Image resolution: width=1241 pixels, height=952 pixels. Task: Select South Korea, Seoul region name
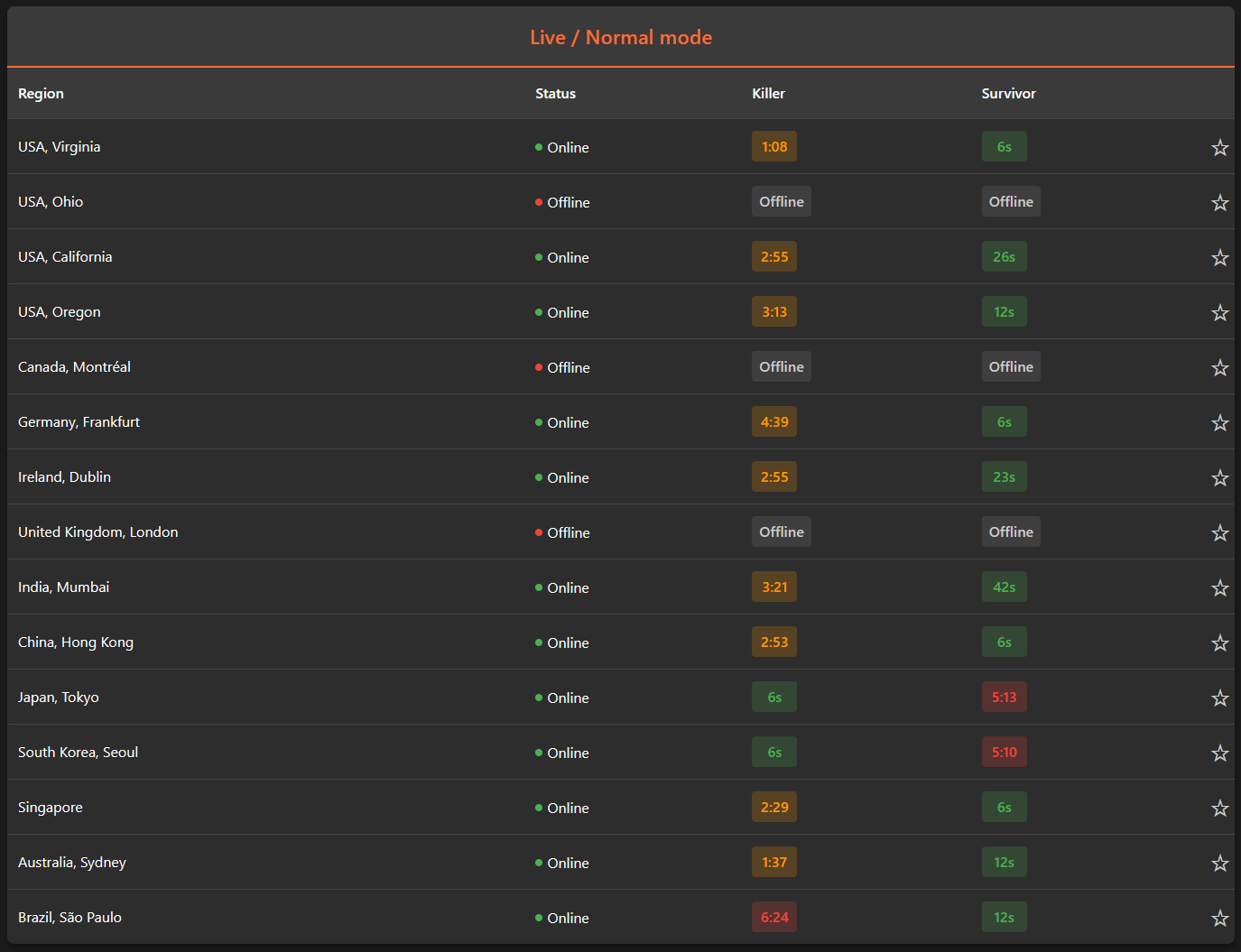point(78,753)
